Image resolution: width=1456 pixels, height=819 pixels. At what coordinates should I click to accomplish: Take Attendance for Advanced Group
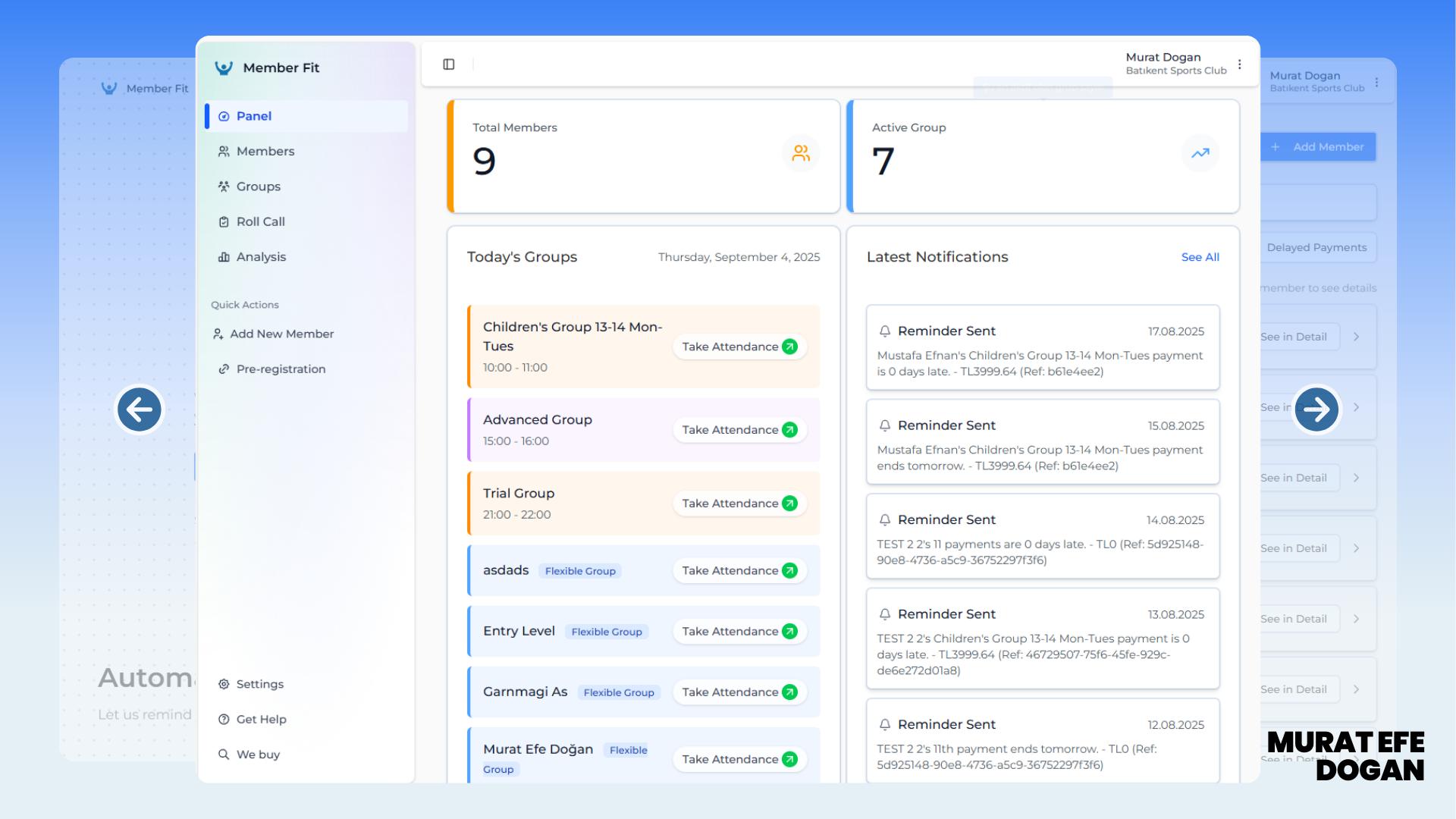click(739, 430)
